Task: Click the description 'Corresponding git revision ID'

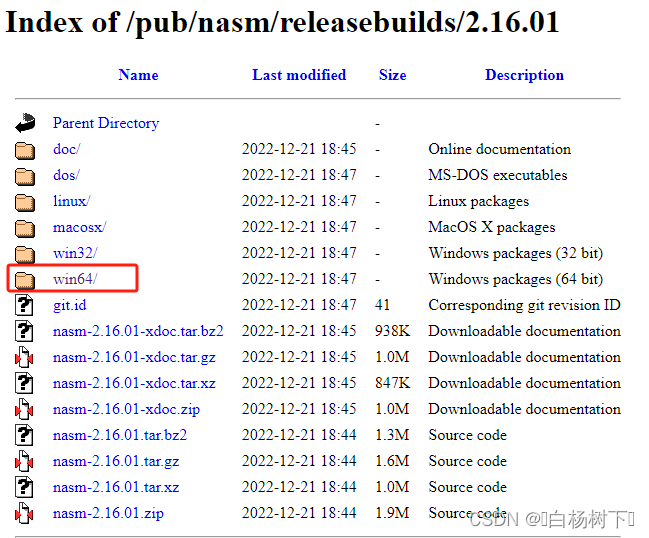Action: click(524, 305)
